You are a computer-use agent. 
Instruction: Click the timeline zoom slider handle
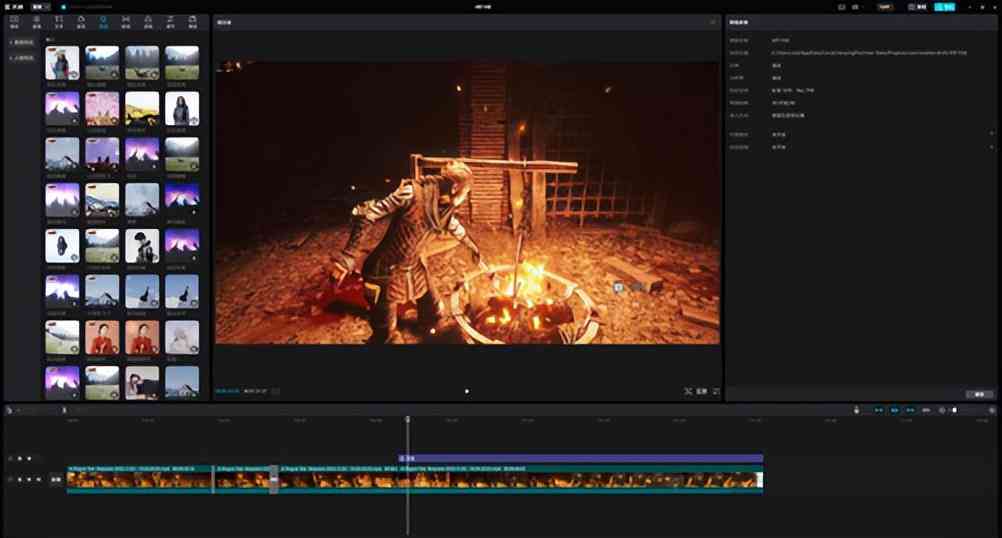[x=955, y=410]
